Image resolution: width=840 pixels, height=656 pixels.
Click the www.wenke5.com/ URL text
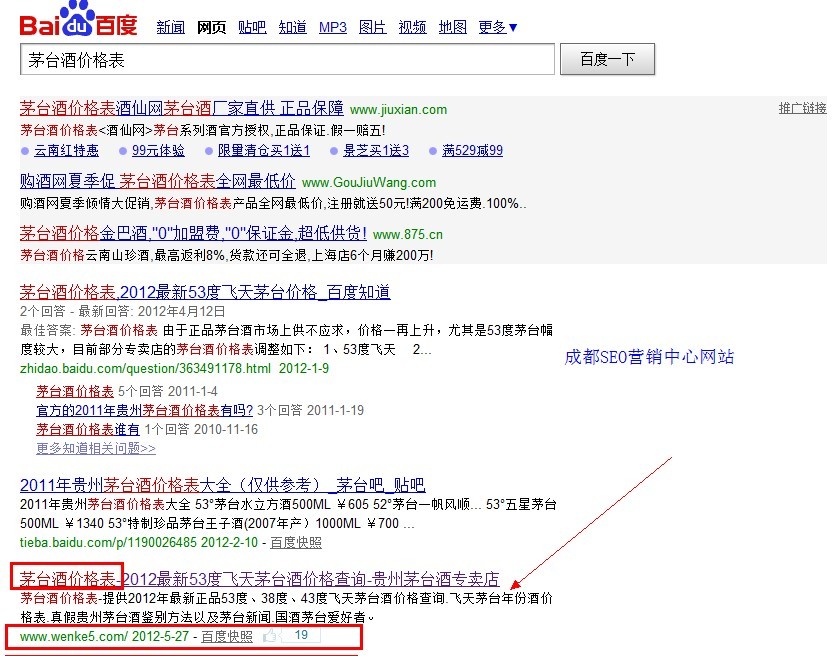[74, 636]
